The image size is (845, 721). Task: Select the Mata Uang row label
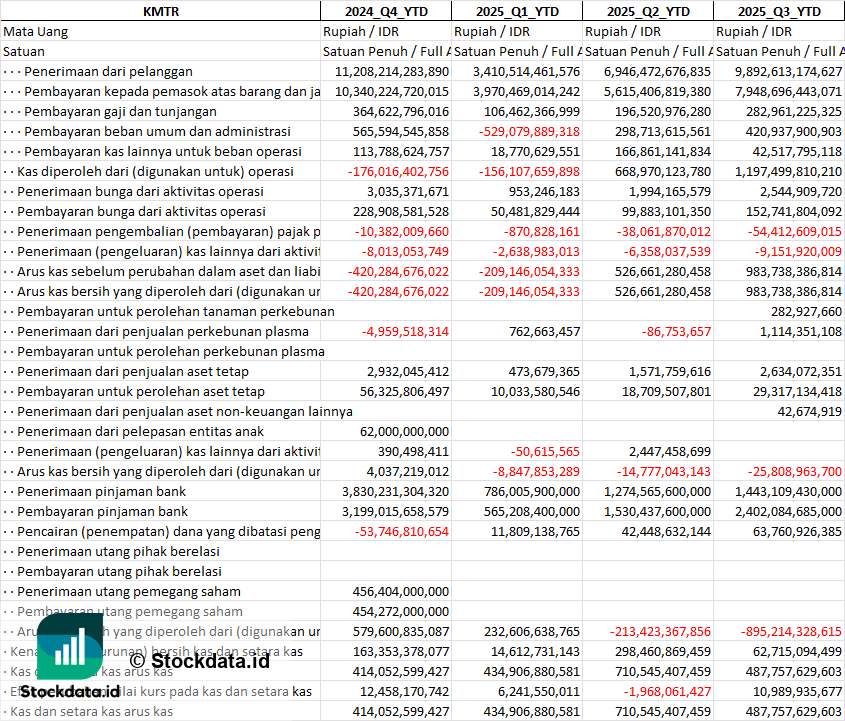36,31
